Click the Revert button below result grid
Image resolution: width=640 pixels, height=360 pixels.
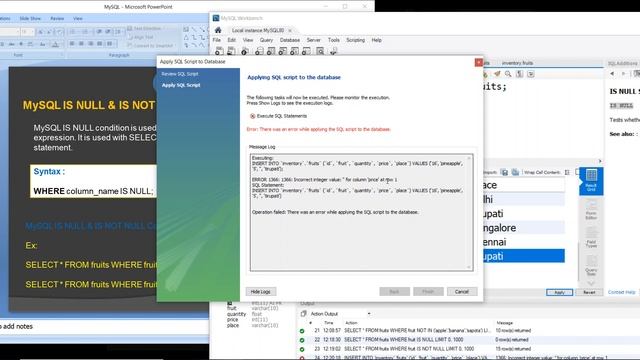(x=589, y=292)
